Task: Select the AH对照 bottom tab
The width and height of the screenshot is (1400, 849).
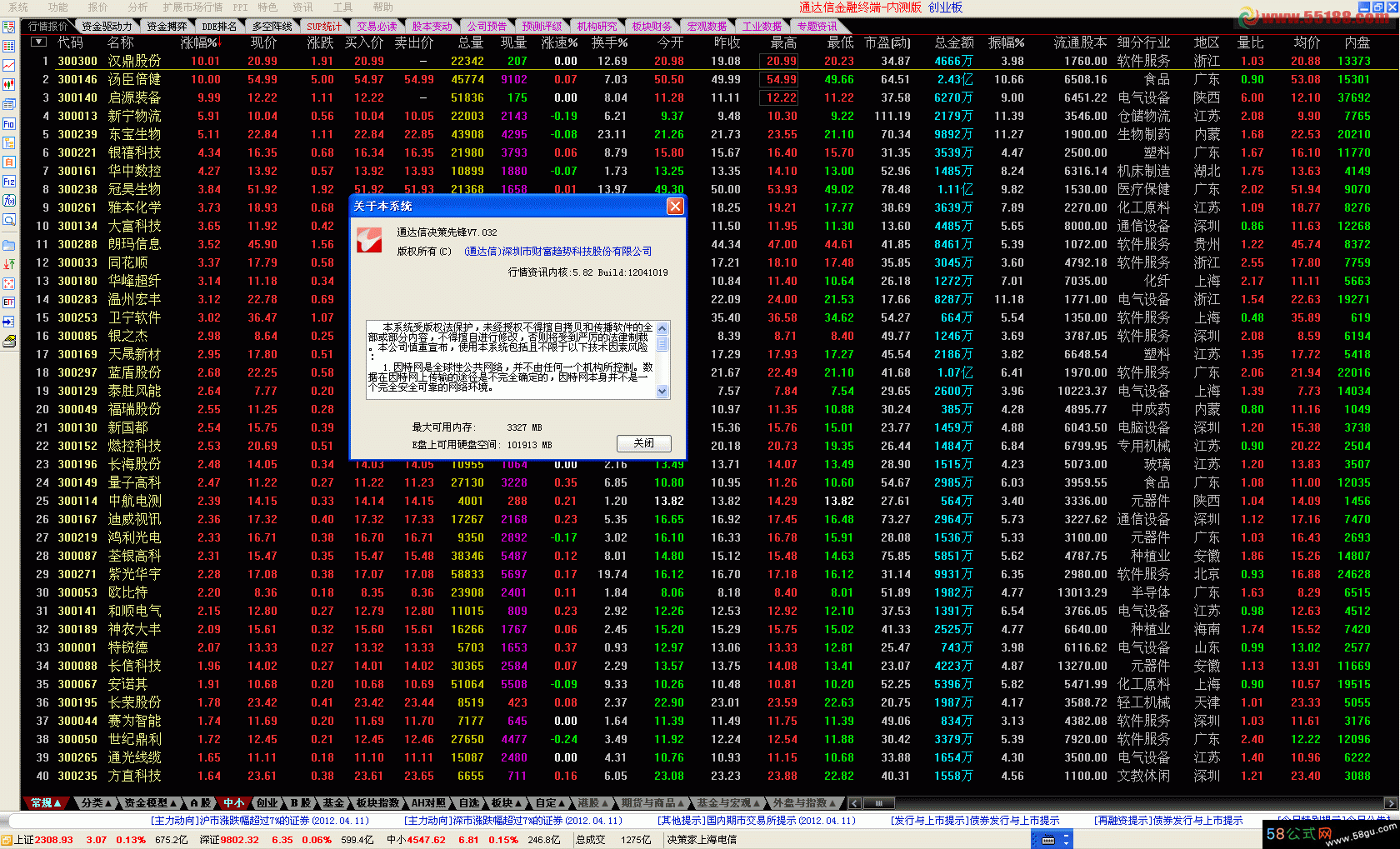Action: pyautogui.click(x=428, y=803)
